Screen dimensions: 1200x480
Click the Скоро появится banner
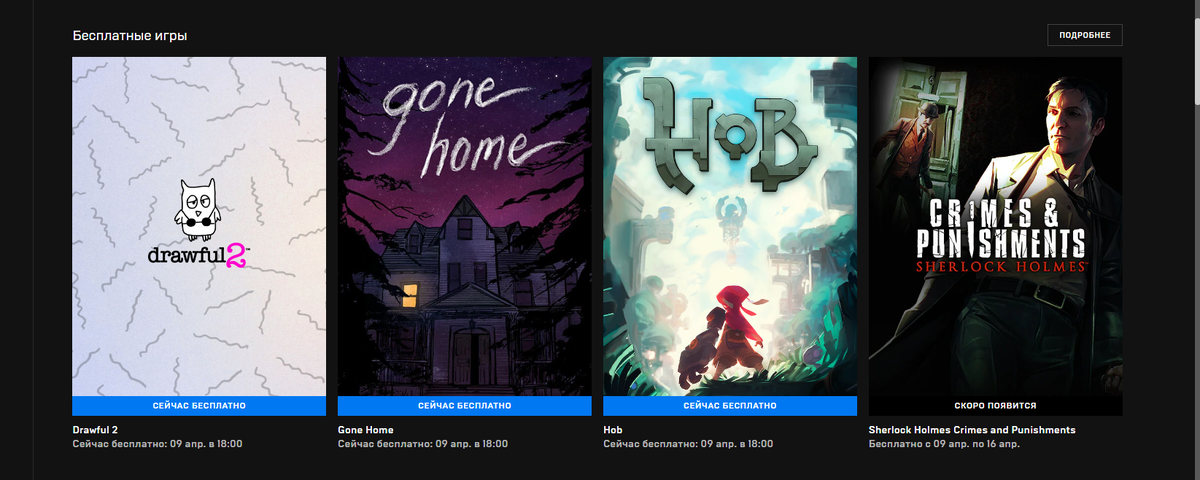tap(995, 406)
